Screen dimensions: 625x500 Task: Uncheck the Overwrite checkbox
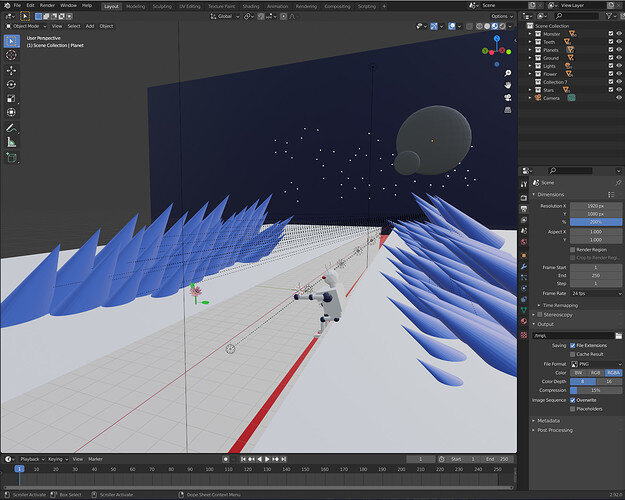click(x=573, y=400)
